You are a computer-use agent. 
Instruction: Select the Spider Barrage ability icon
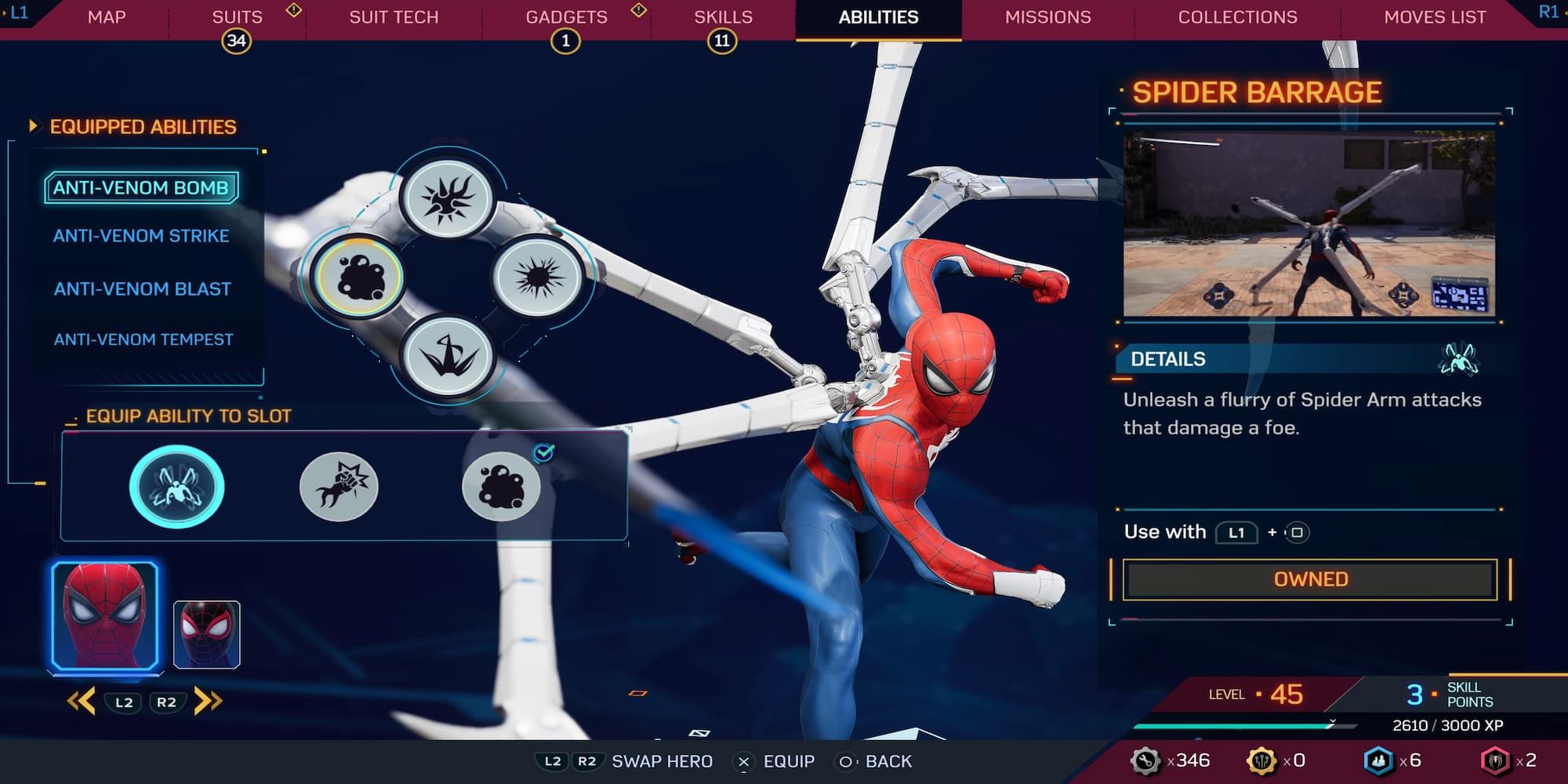[x=178, y=486]
